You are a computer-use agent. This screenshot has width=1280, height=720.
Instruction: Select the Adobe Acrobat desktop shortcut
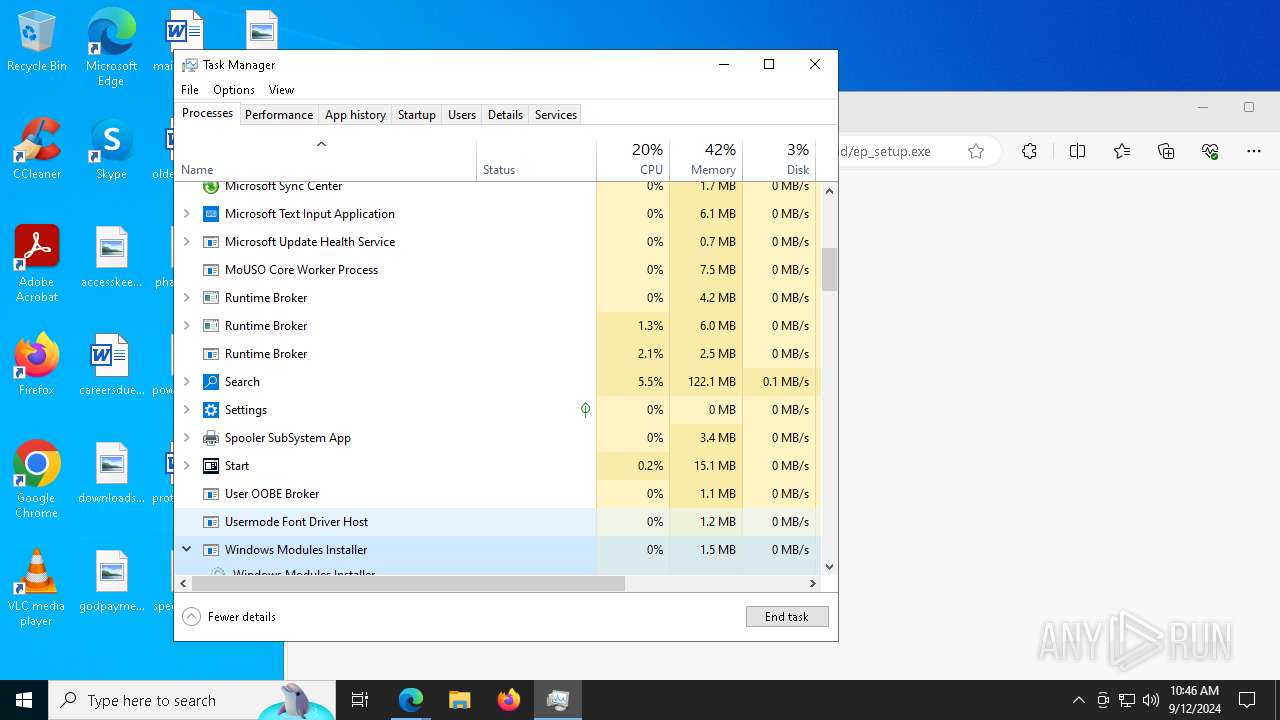tap(37, 264)
